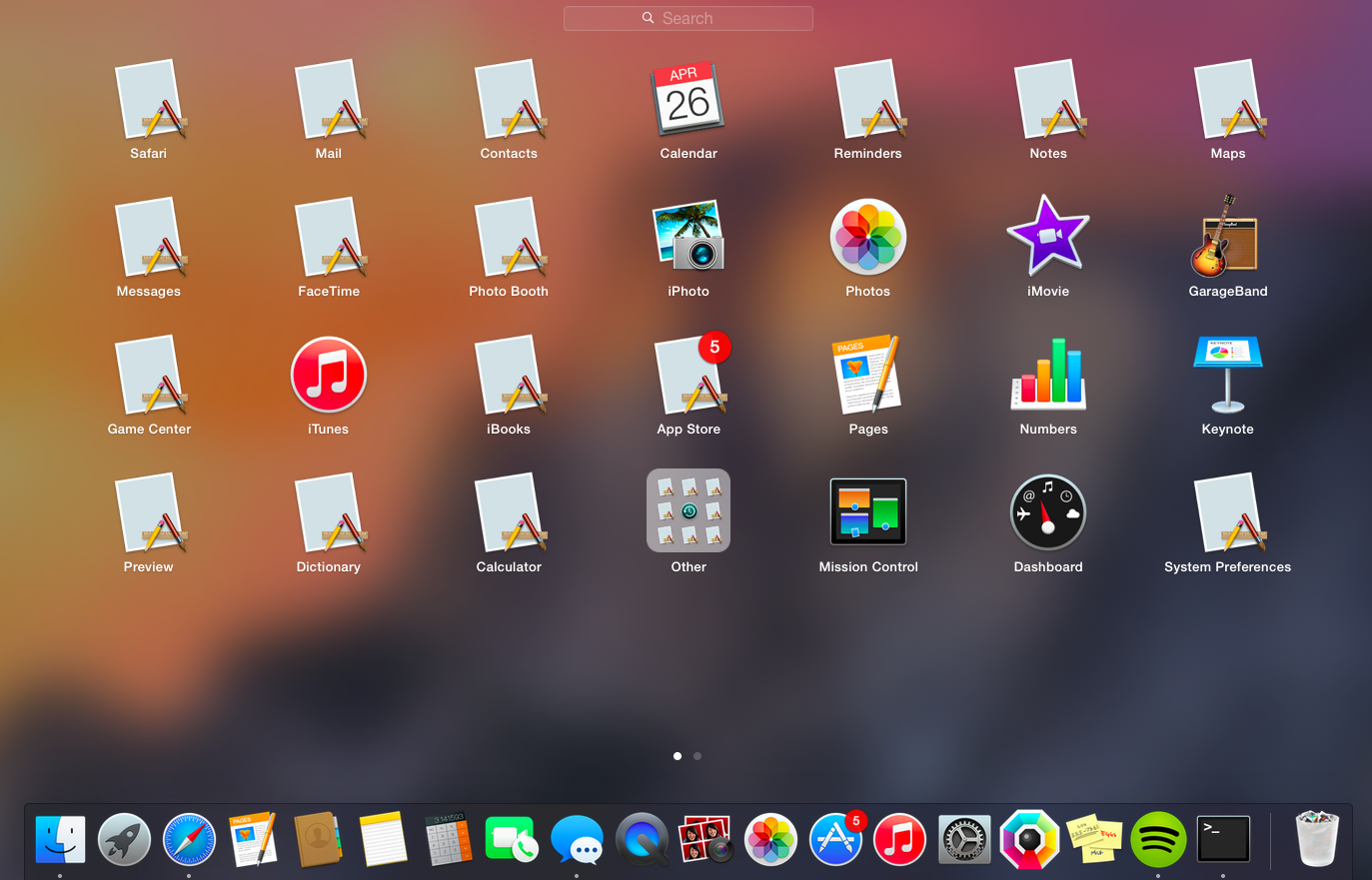Viewport: 1372px width, 880px height.
Task: Launch Keynote from Launchpad
Action: coord(1228,375)
